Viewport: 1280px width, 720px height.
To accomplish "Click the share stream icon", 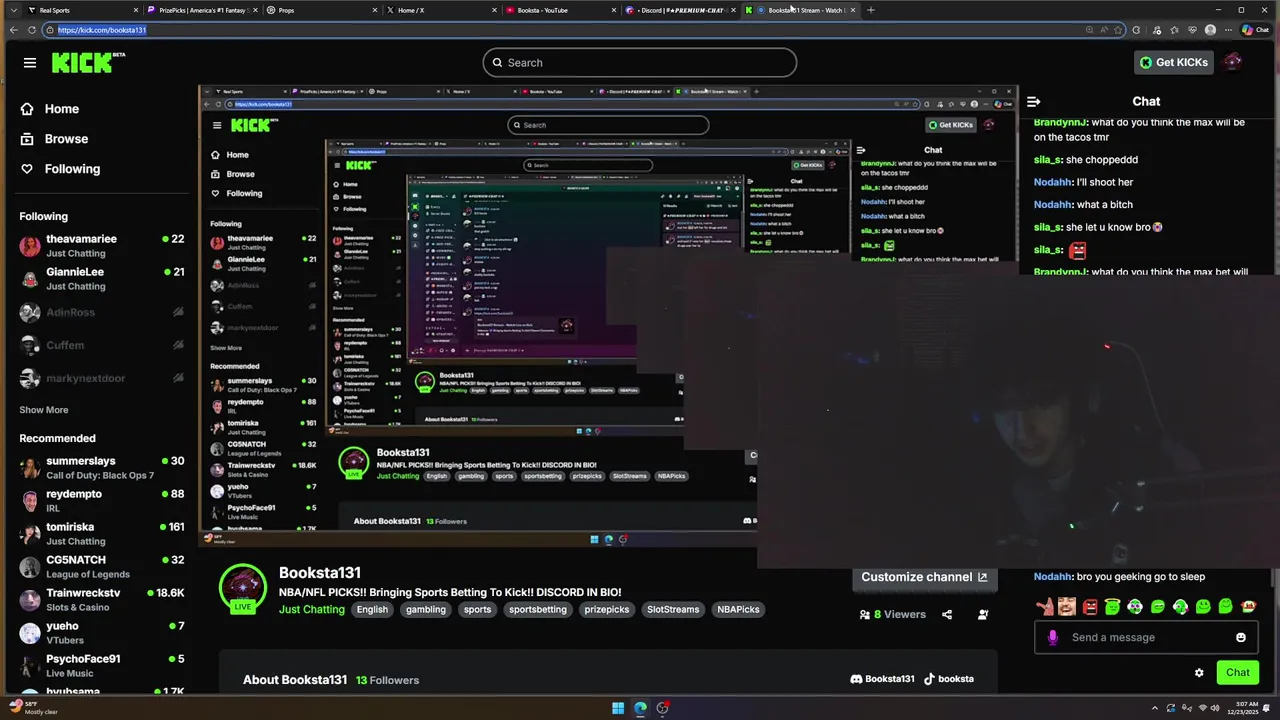I will (947, 614).
